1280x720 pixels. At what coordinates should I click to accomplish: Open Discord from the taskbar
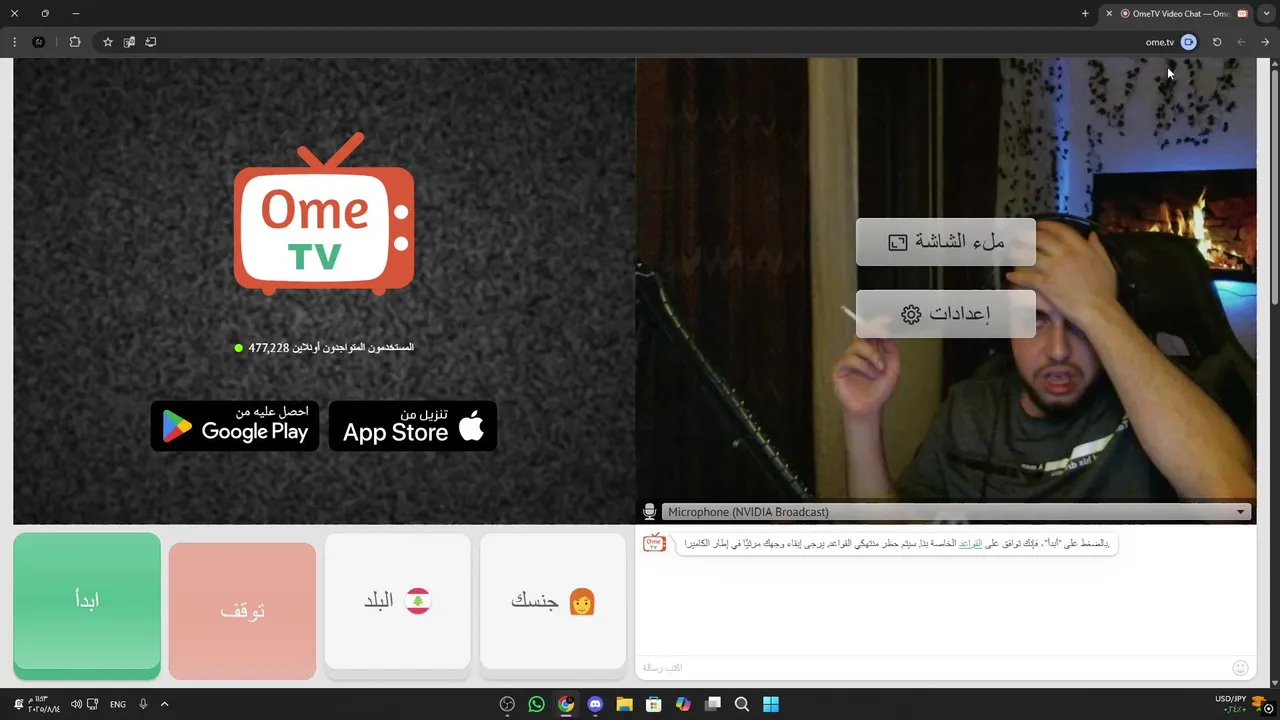pos(595,704)
